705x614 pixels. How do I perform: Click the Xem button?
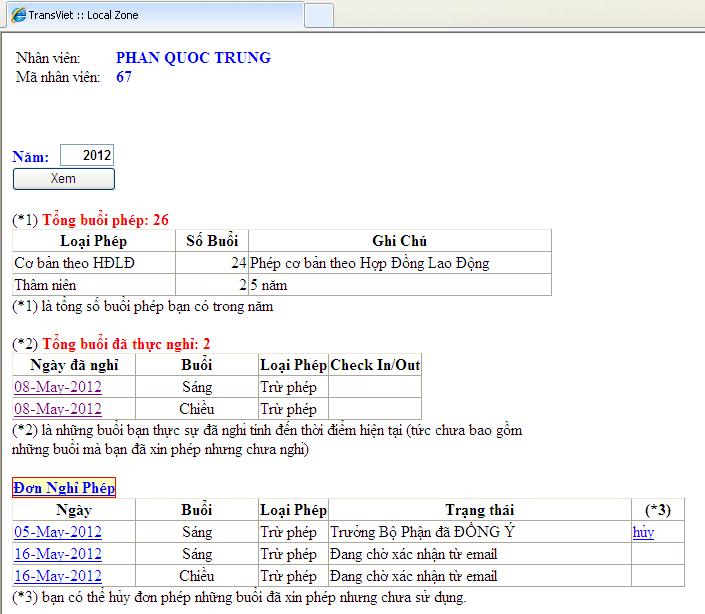coord(64,179)
